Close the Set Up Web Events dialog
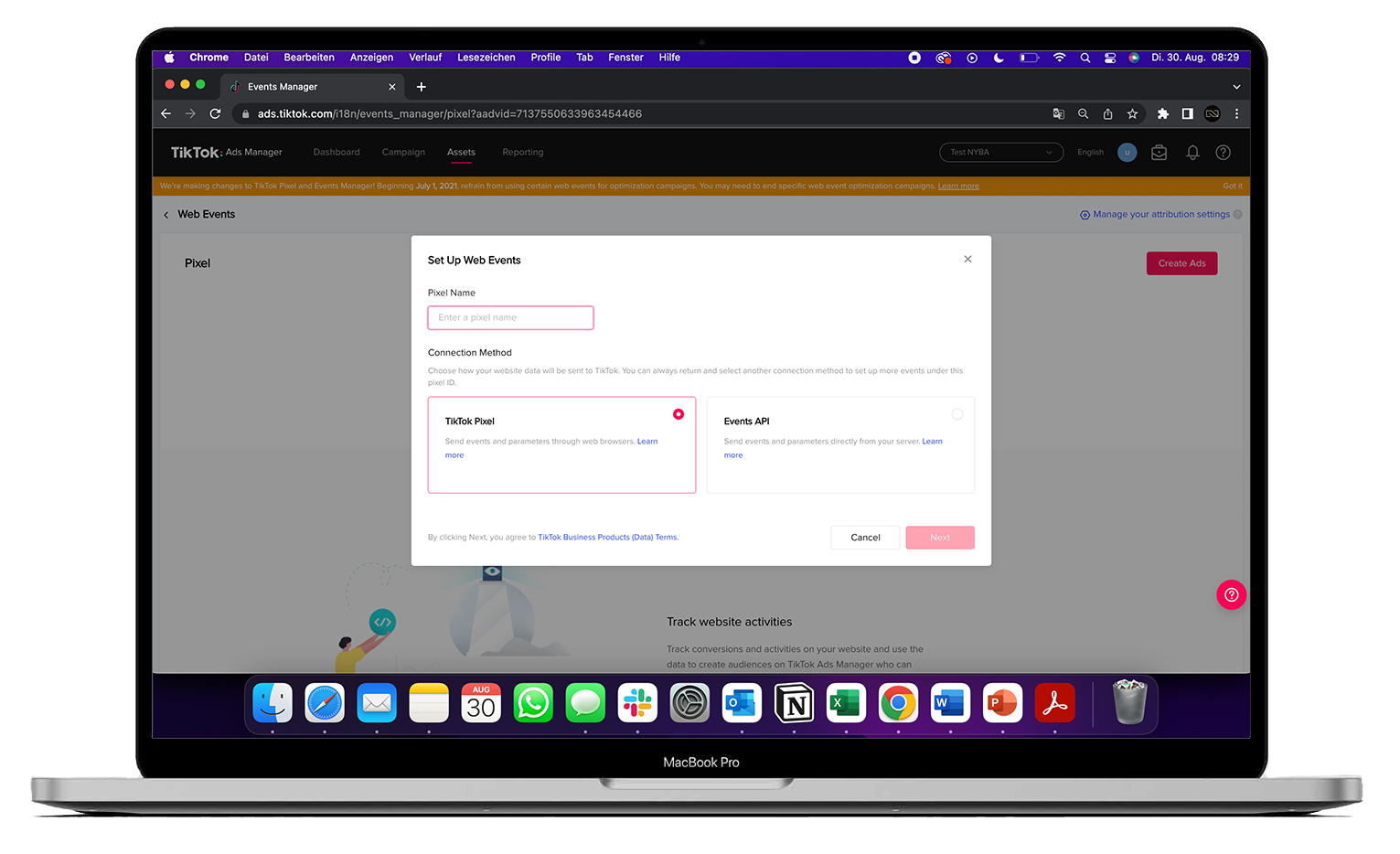Screen dimensions: 1400x854 point(967,260)
